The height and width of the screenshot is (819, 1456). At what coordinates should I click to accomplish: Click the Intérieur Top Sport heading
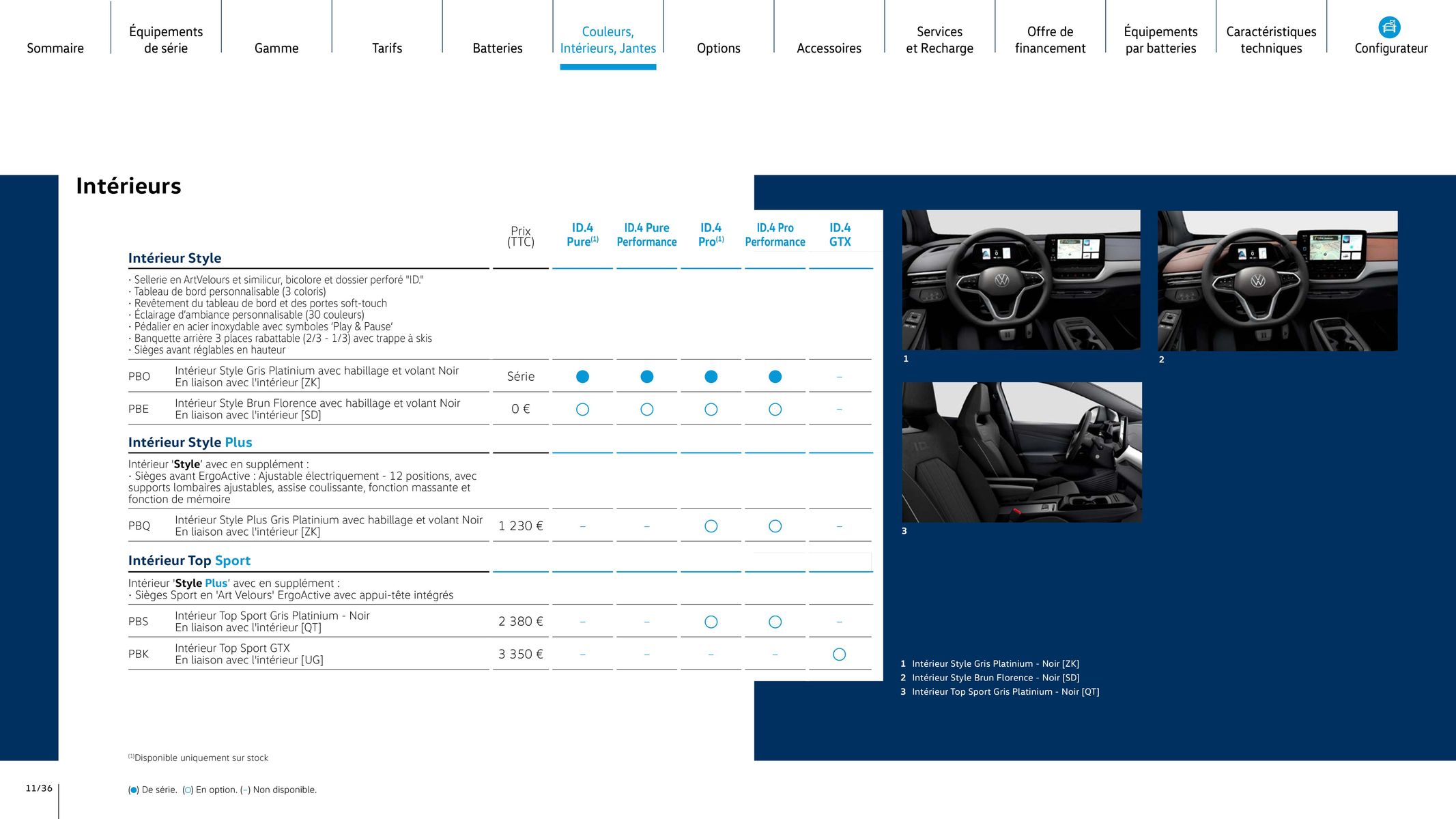pyautogui.click(x=190, y=560)
